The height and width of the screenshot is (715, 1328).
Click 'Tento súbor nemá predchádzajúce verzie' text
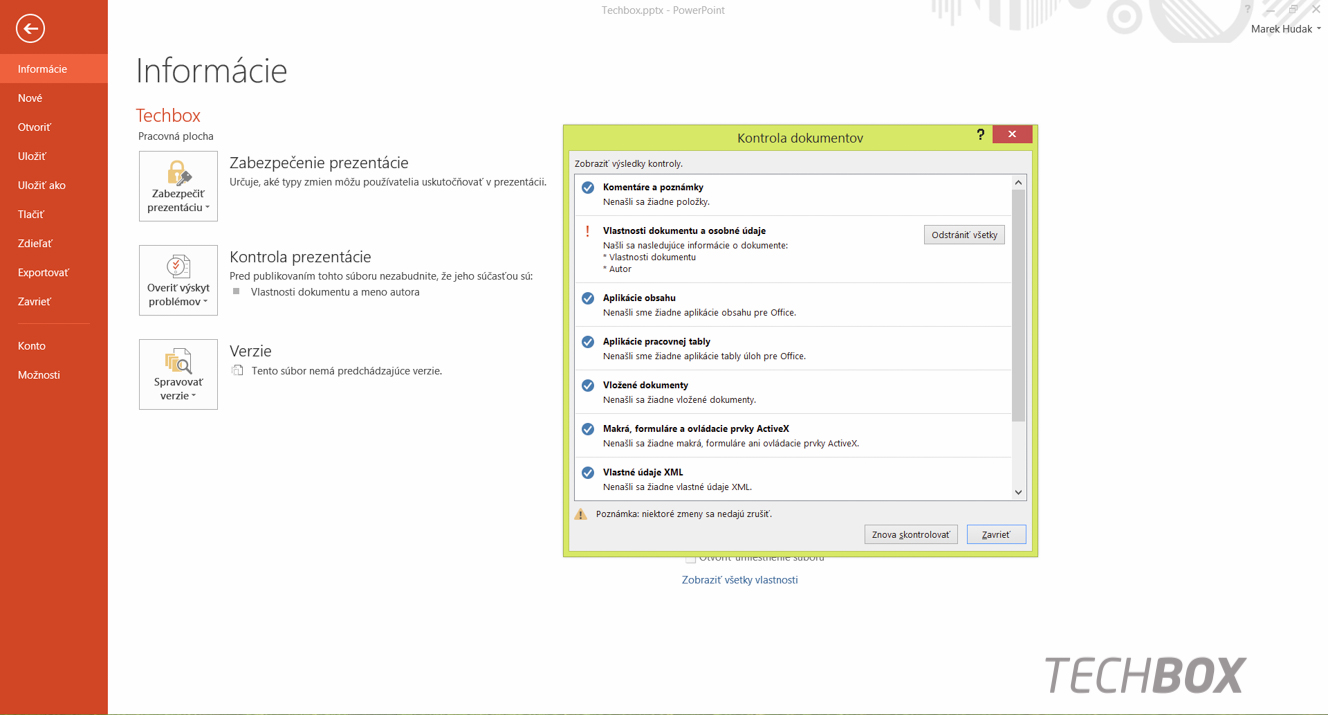pos(347,371)
